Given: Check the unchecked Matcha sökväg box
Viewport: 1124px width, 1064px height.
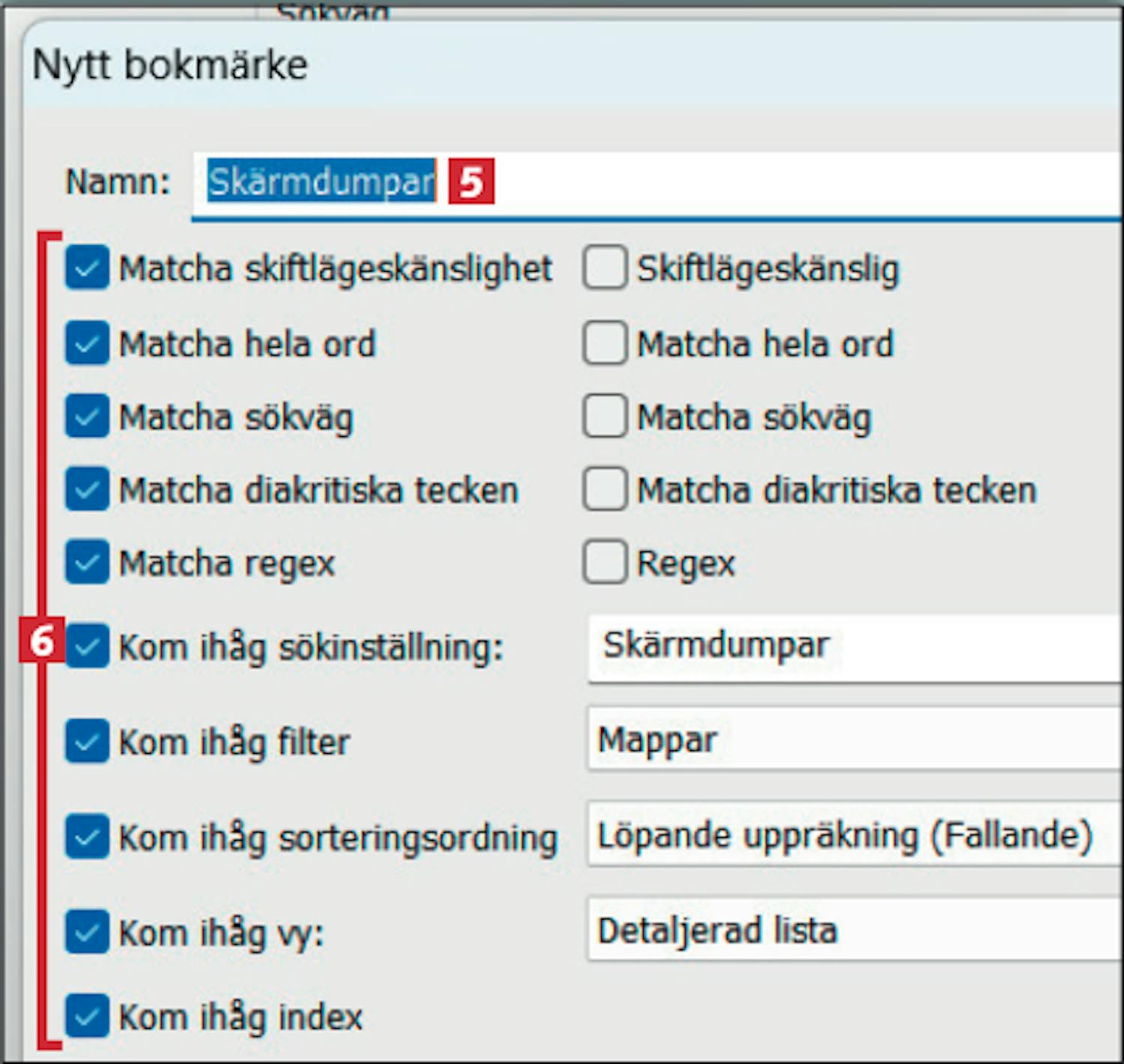Looking at the screenshot, I should (605, 416).
